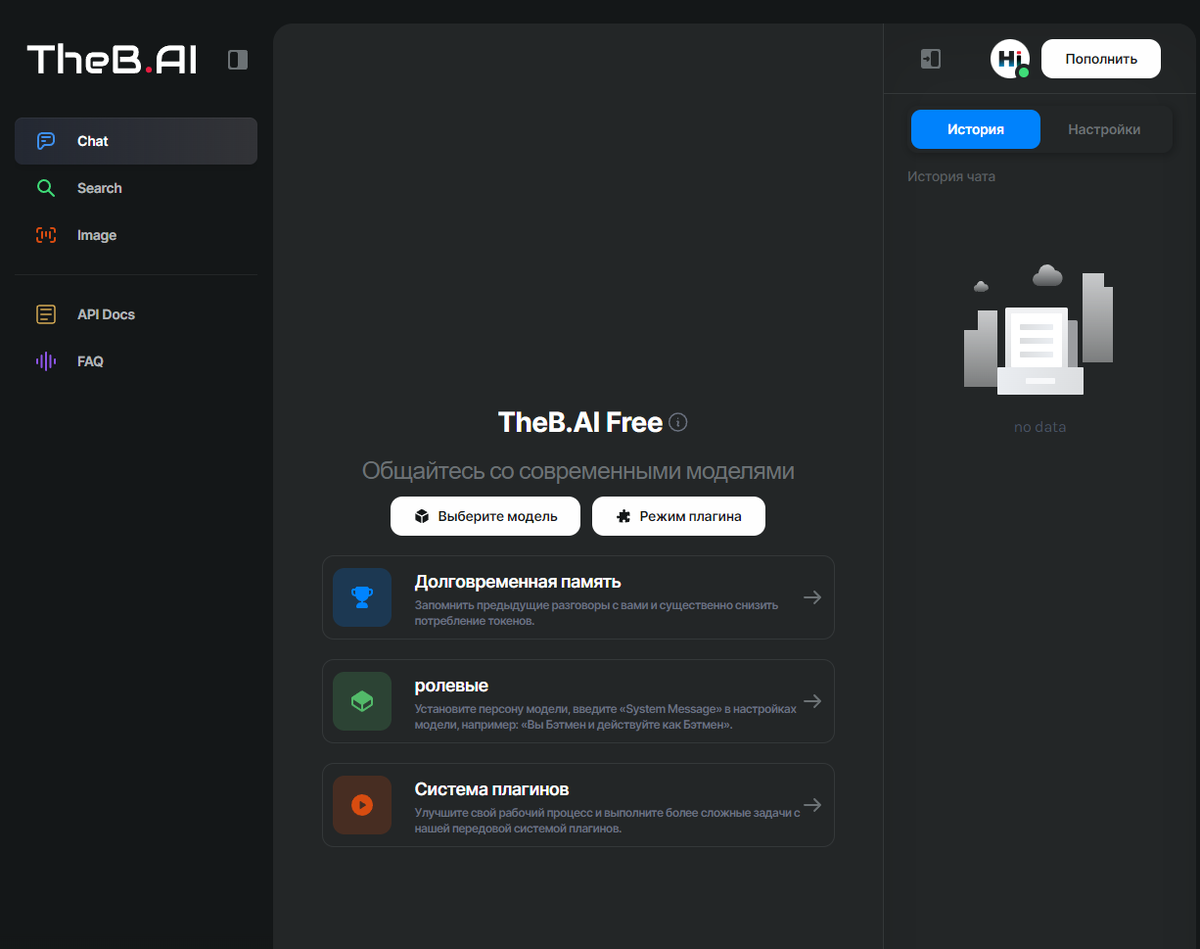Click the no data text
1200x949 pixels.
pos(1040,427)
